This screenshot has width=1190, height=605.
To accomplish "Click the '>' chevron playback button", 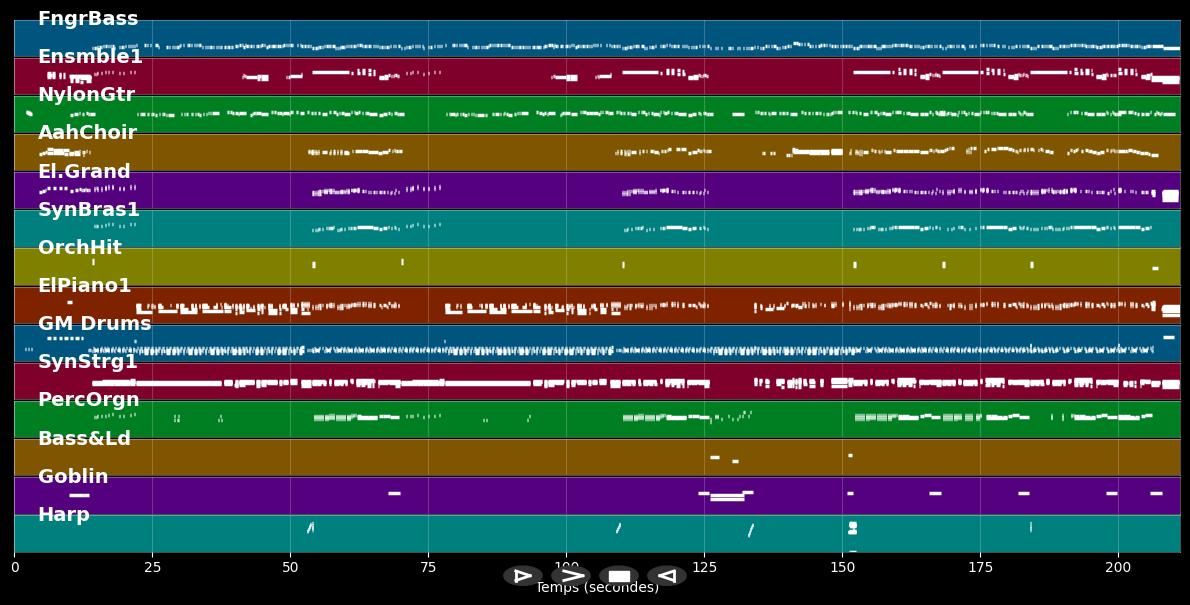I will click(571, 576).
